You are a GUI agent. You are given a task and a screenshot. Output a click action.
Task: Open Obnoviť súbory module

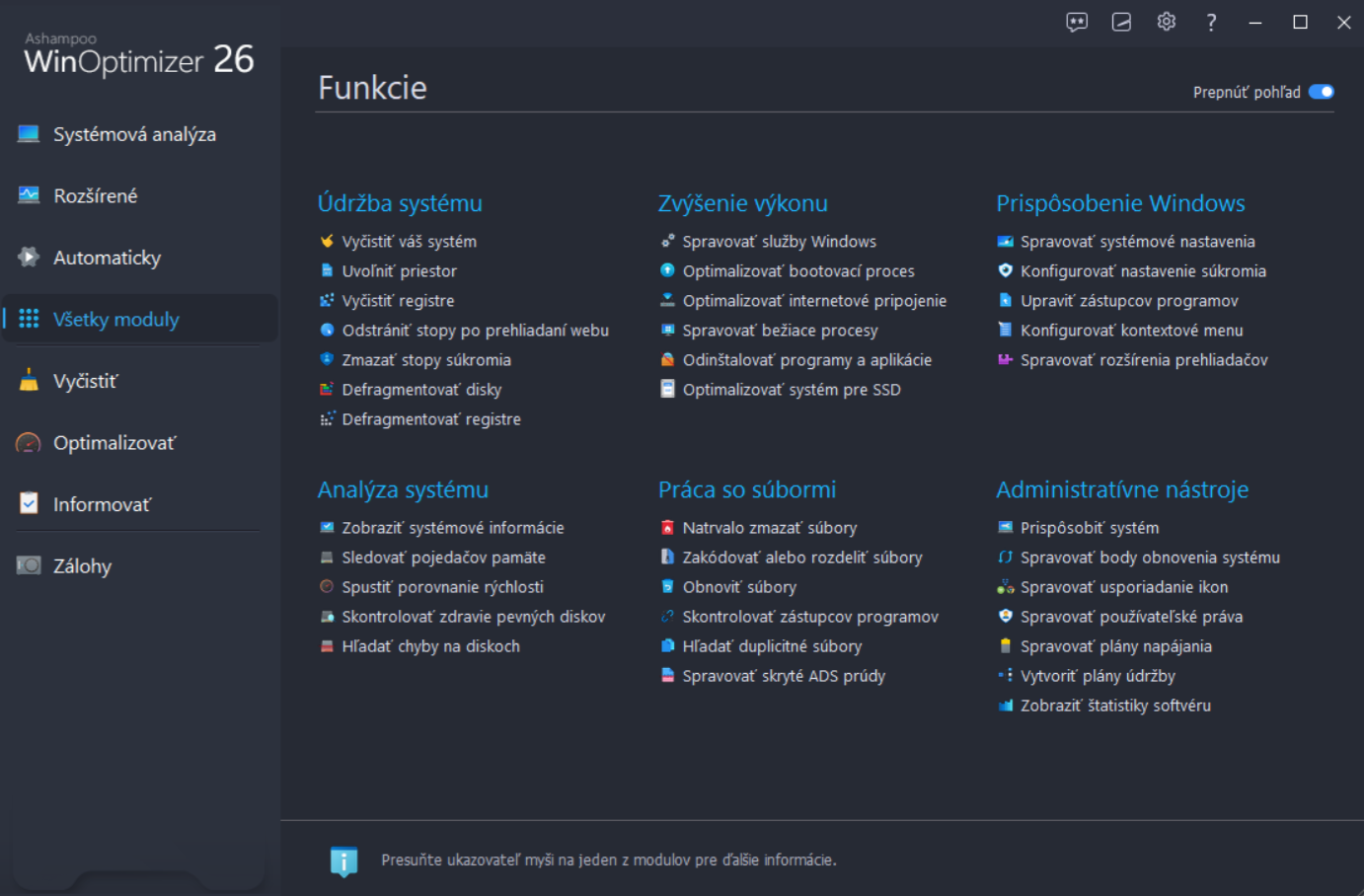tap(739, 587)
